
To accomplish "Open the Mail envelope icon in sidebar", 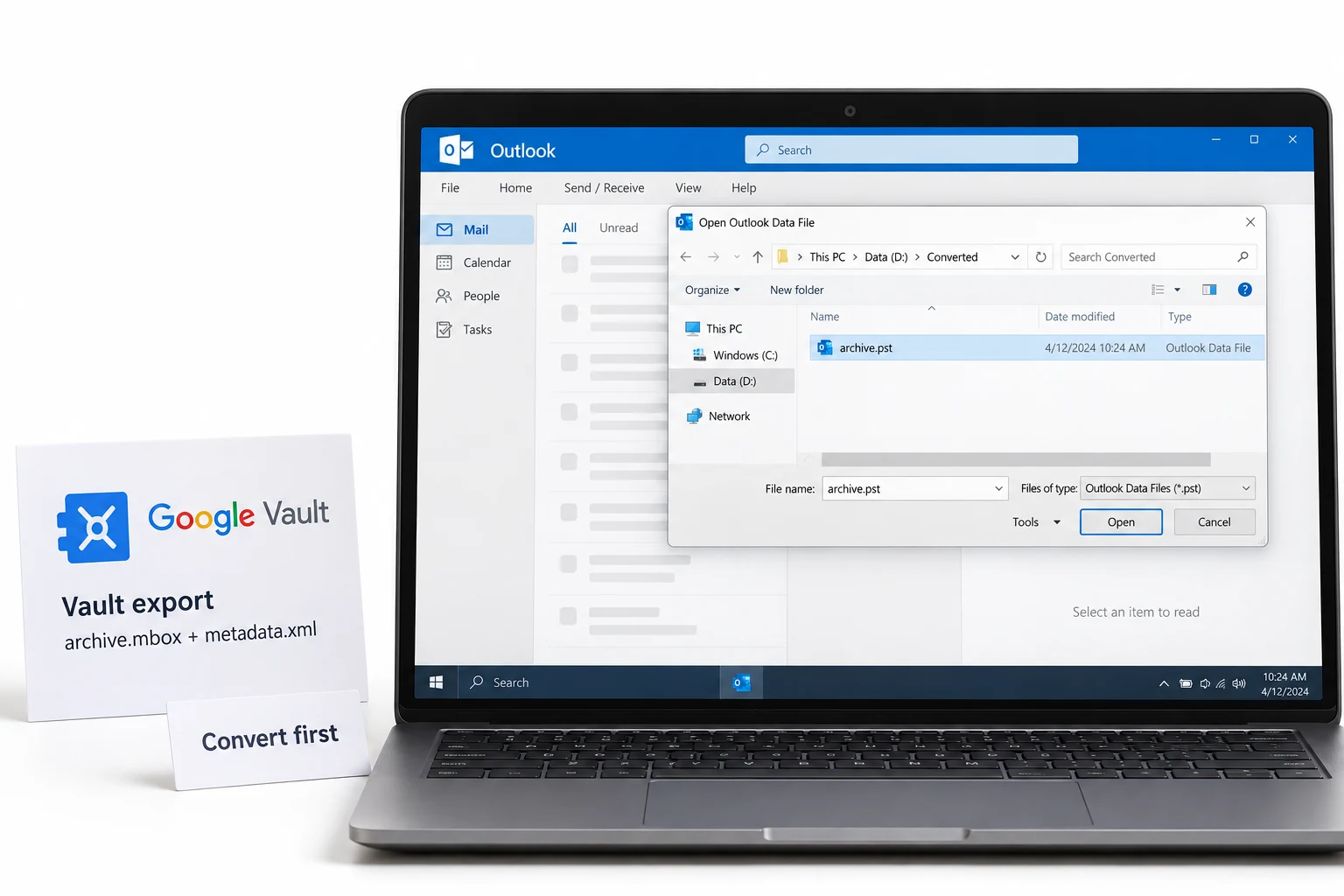I will [444, 229].
